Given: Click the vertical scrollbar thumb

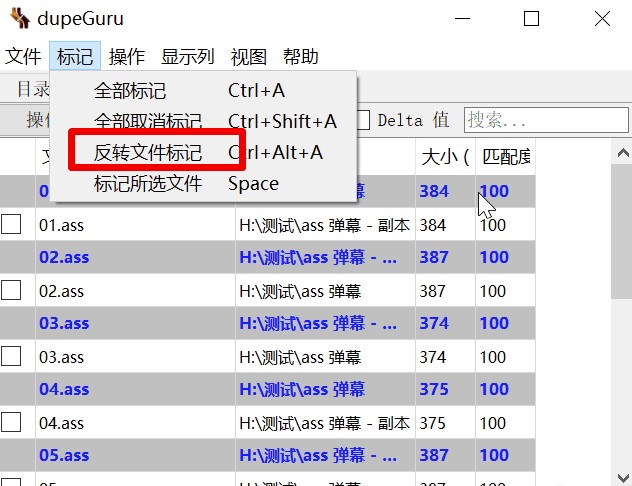Looking at the screenshot, I should tap(622, 232).
